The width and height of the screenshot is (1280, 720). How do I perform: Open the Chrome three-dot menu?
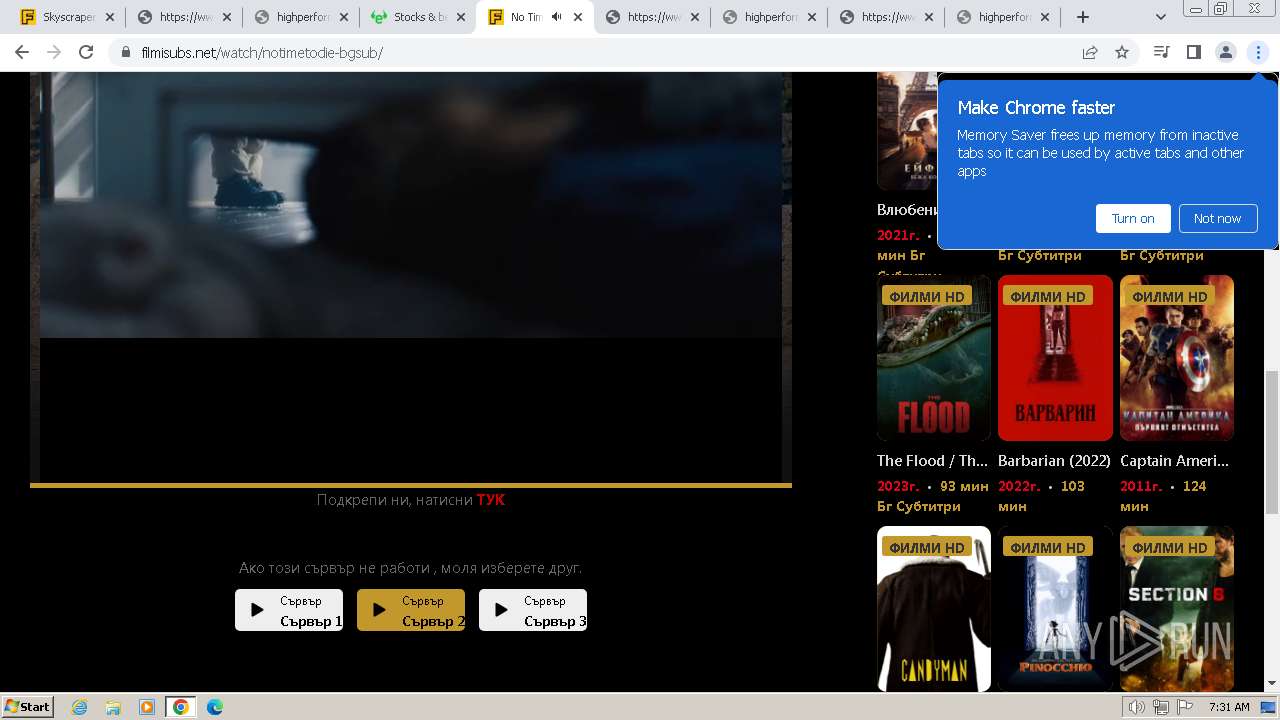1258,52
